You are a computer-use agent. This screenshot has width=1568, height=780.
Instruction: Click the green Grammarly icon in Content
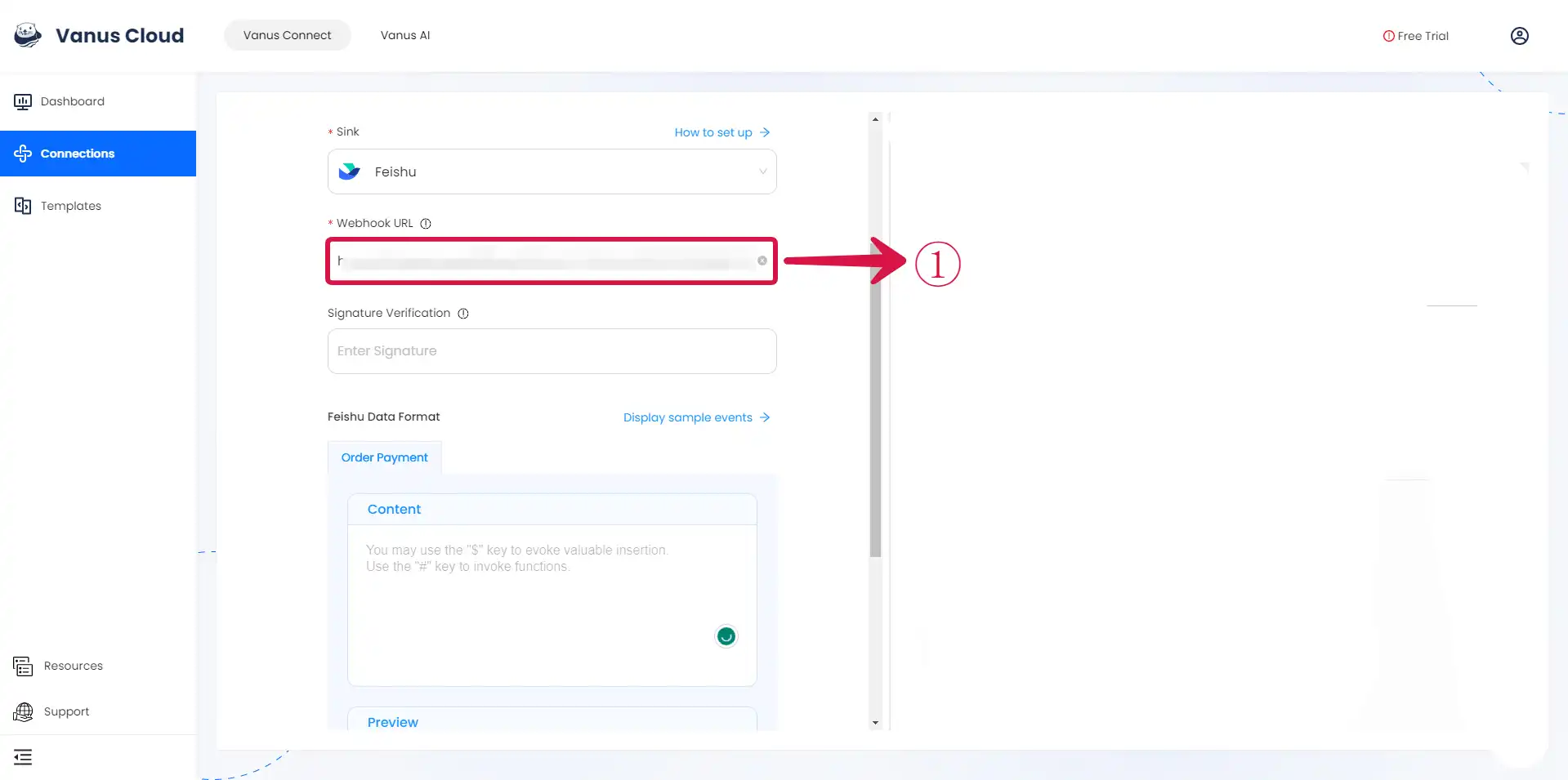726,636
